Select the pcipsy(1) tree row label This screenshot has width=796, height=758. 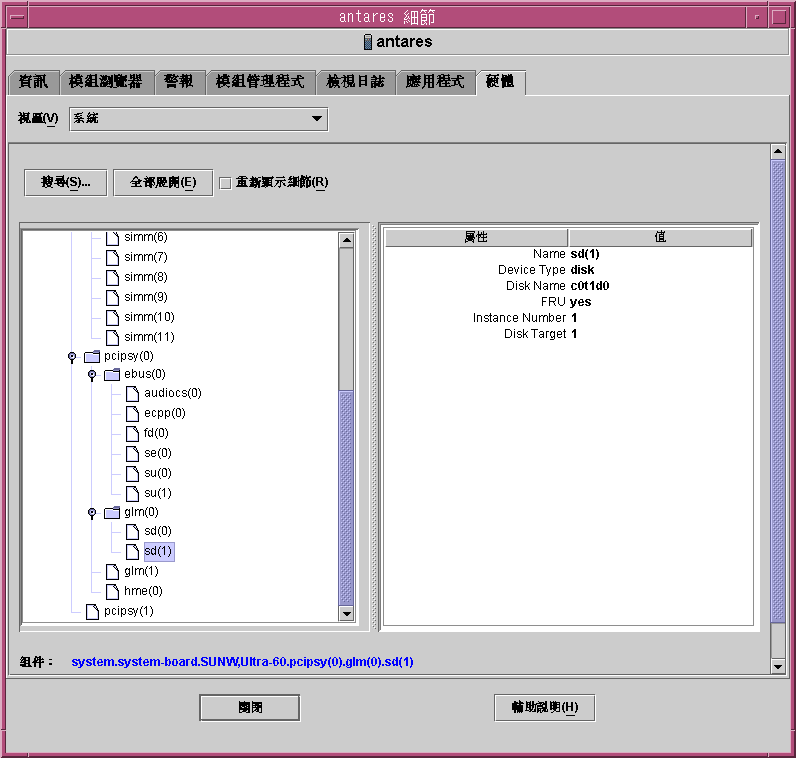[x=128, y=611]
